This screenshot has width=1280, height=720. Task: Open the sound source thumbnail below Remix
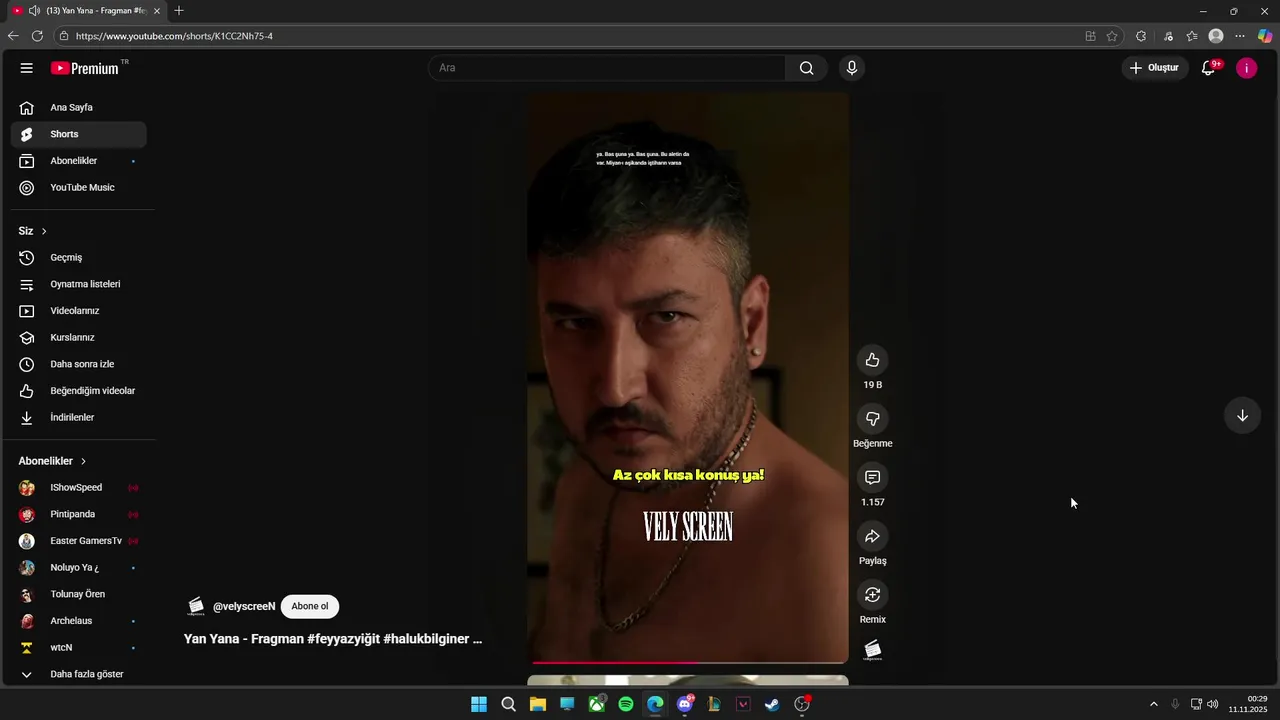[872, 651]
